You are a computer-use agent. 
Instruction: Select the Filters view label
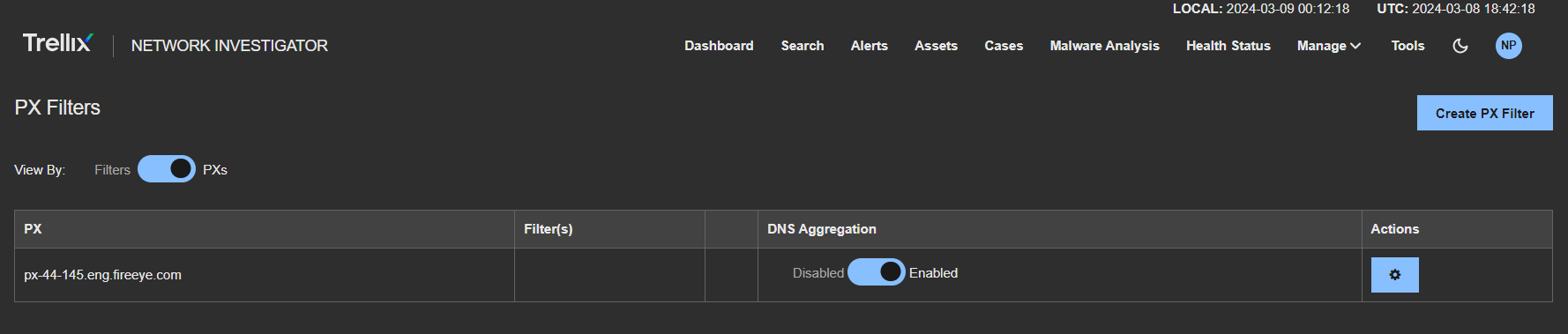point(112,170)
